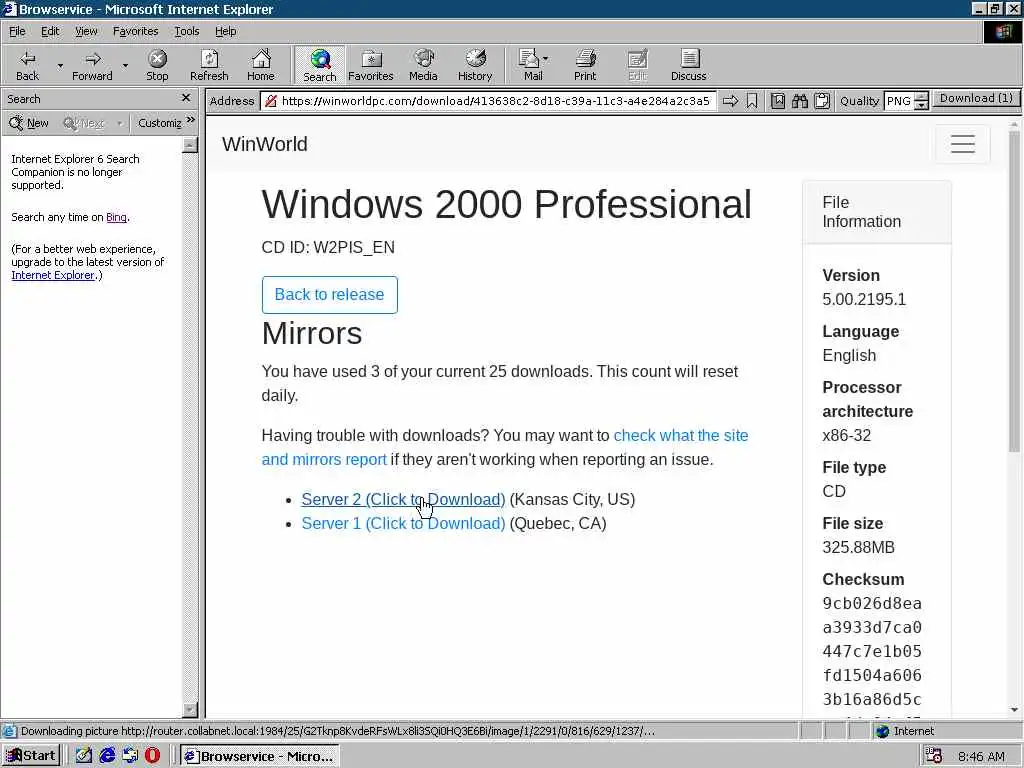Image resolution: width=1024 pixels, height=768 pixels.
Task: Open the Back button history dropdown arrow
Action: click(60, 65)
